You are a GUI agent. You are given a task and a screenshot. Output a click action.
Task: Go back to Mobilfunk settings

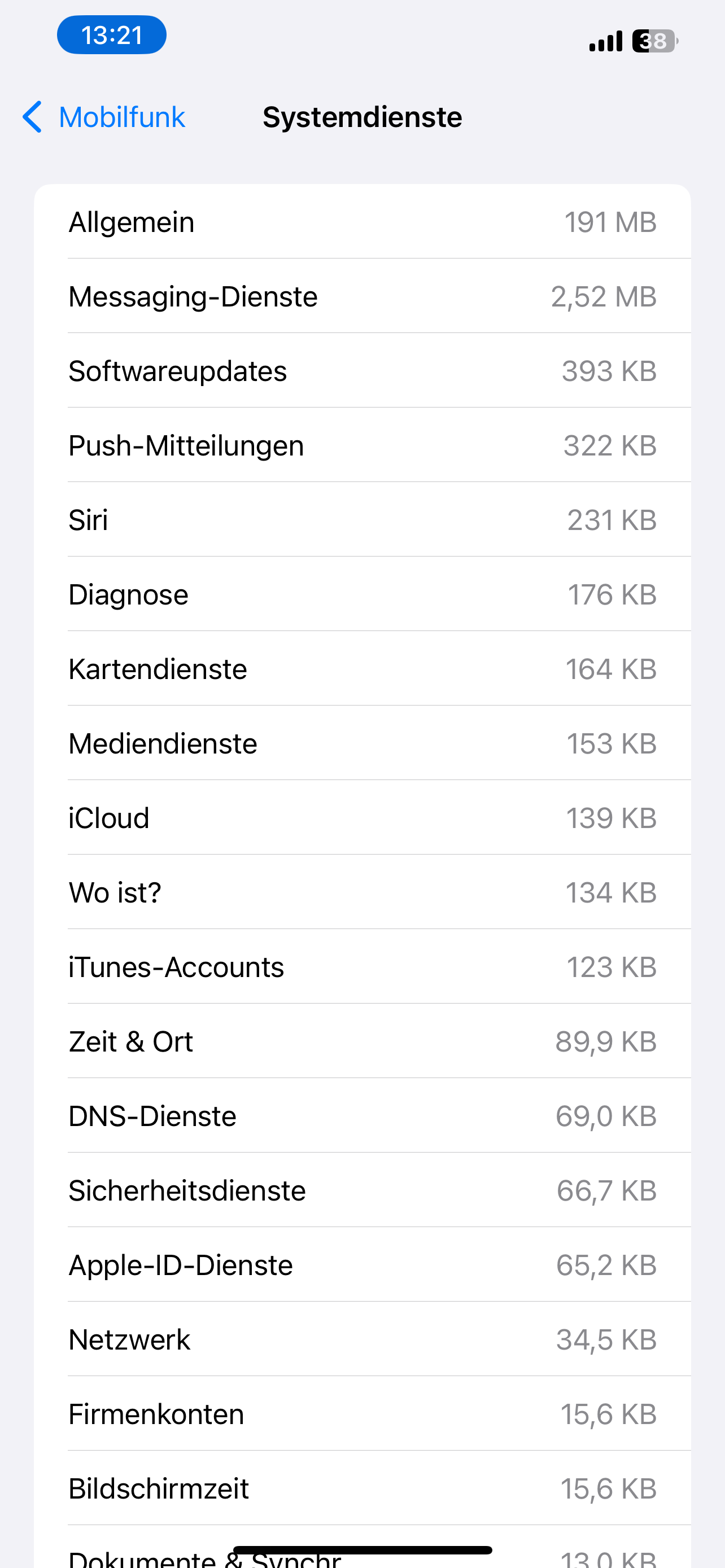pyautogui.click(x=121, y=117)
